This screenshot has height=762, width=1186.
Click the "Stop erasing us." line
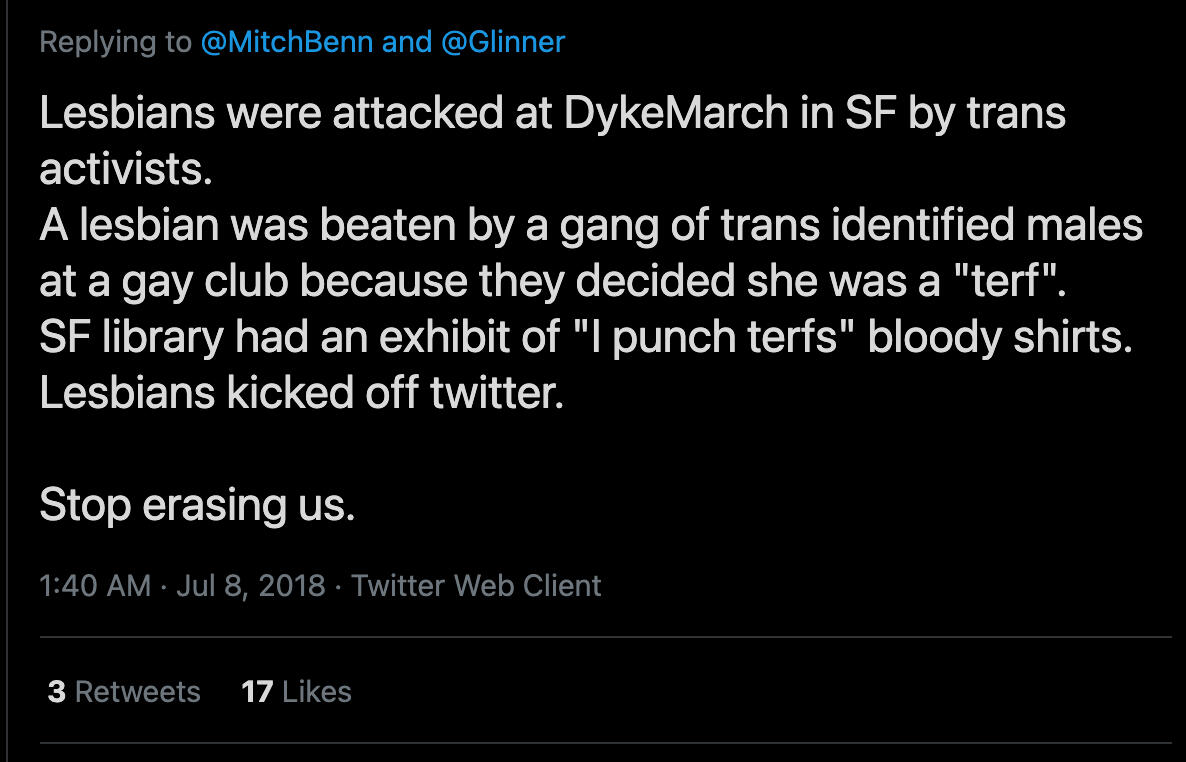pos(197,506)
